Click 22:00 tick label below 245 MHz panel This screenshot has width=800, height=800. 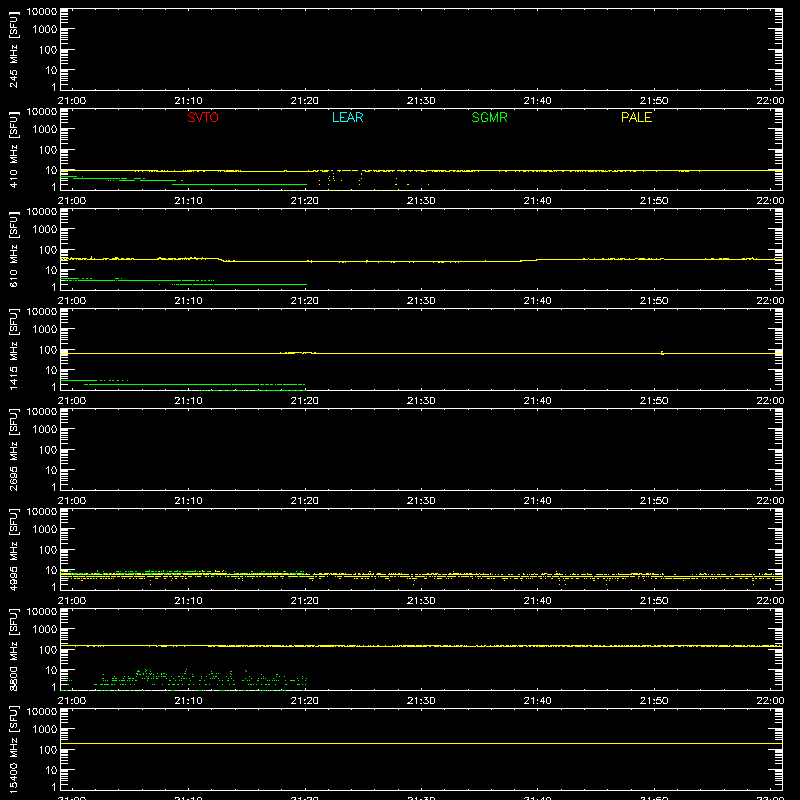(x=770, y=101)
